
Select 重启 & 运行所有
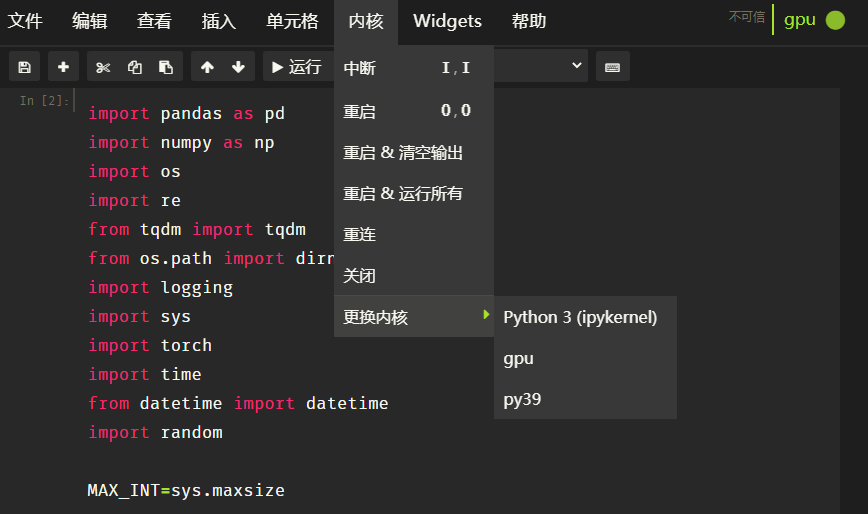pyautogui.click(x=414, y=194)
